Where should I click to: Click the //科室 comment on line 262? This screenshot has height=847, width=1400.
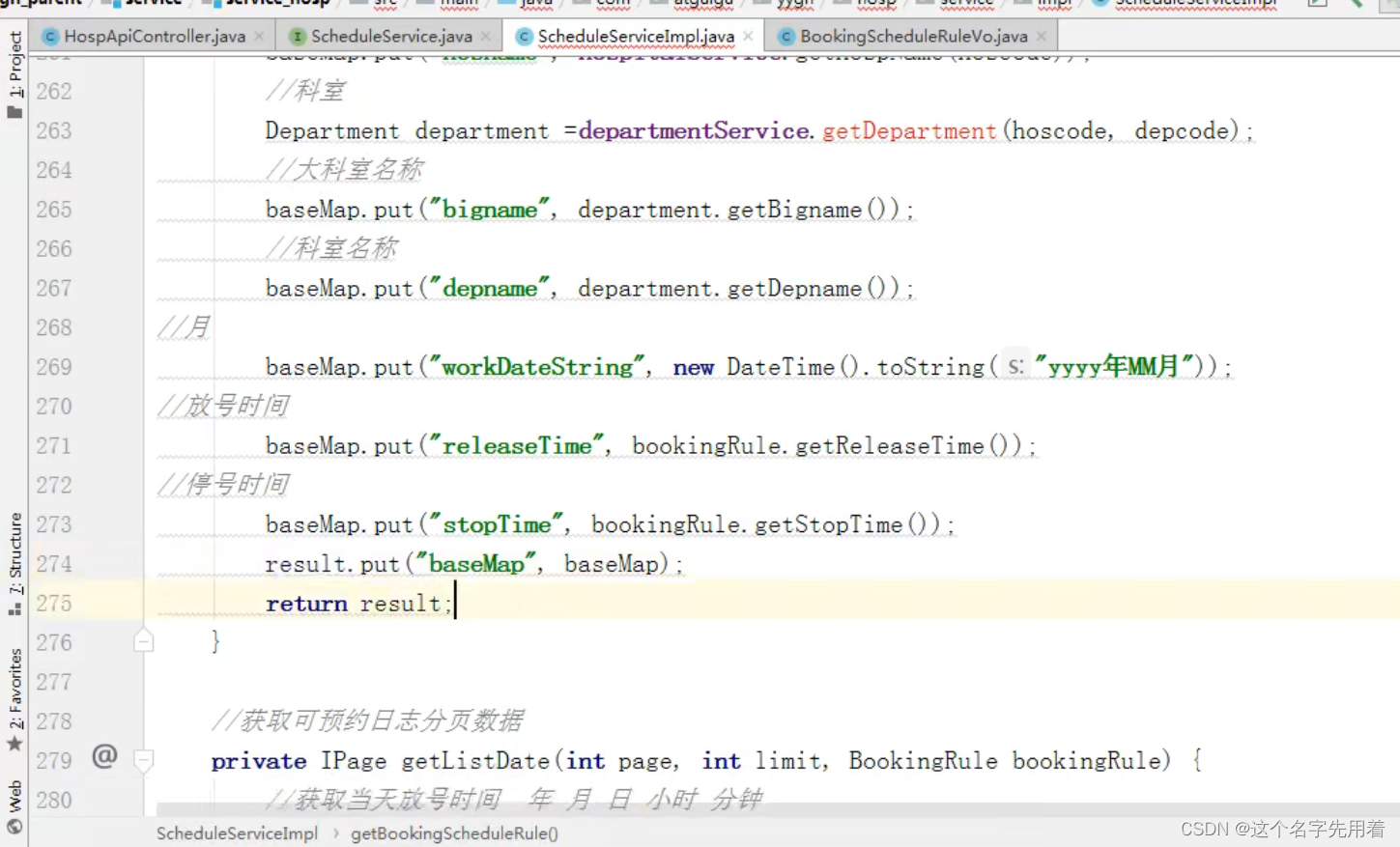pyautogui.click(x=305, y=91)
